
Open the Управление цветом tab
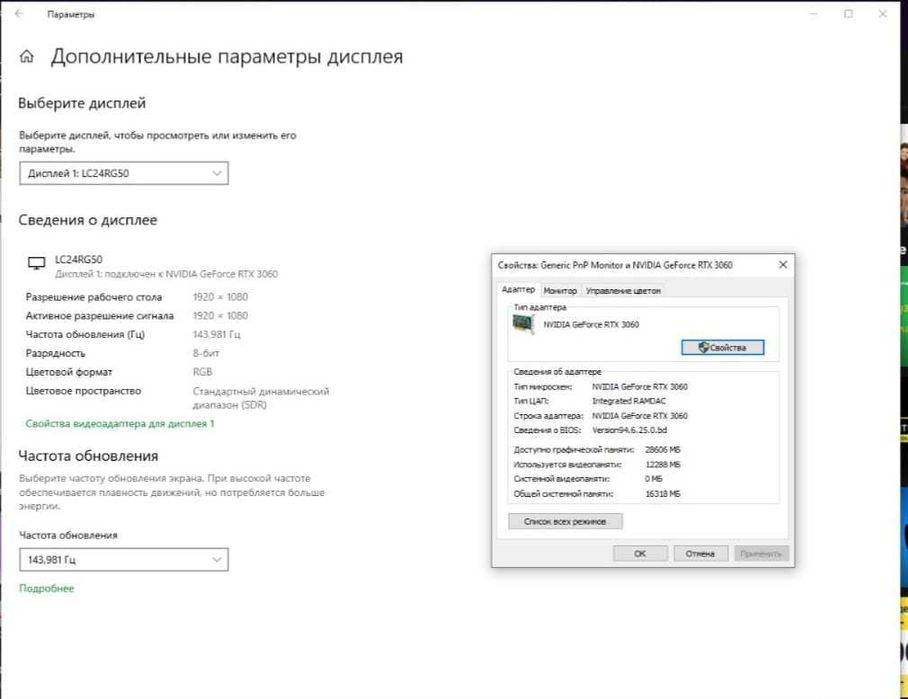623,291
